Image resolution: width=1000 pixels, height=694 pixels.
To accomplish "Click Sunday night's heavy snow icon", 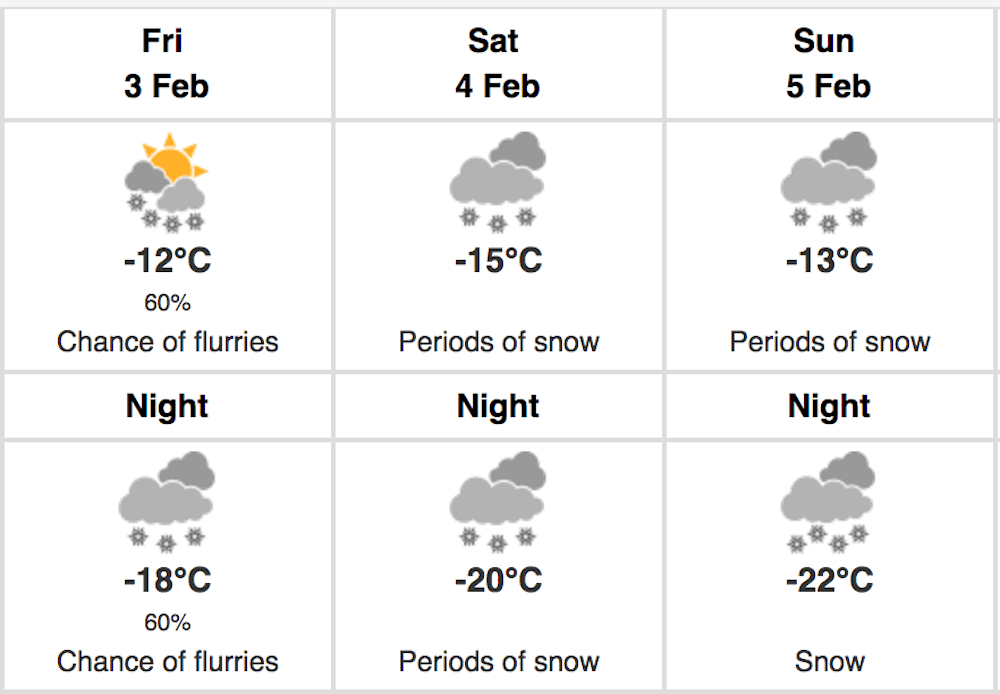I will pyautogui.click(x=828, y=502).
